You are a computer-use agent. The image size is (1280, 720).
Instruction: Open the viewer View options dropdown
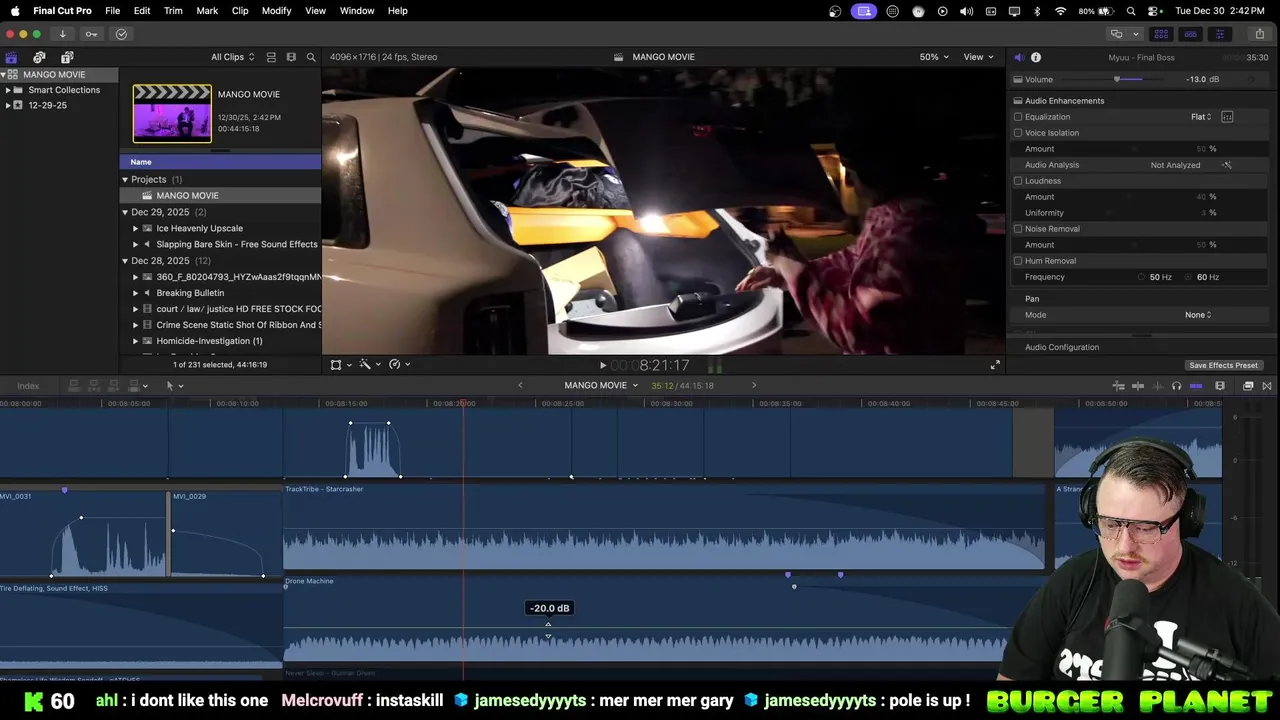pyautogui.click(x=978, y=57)
